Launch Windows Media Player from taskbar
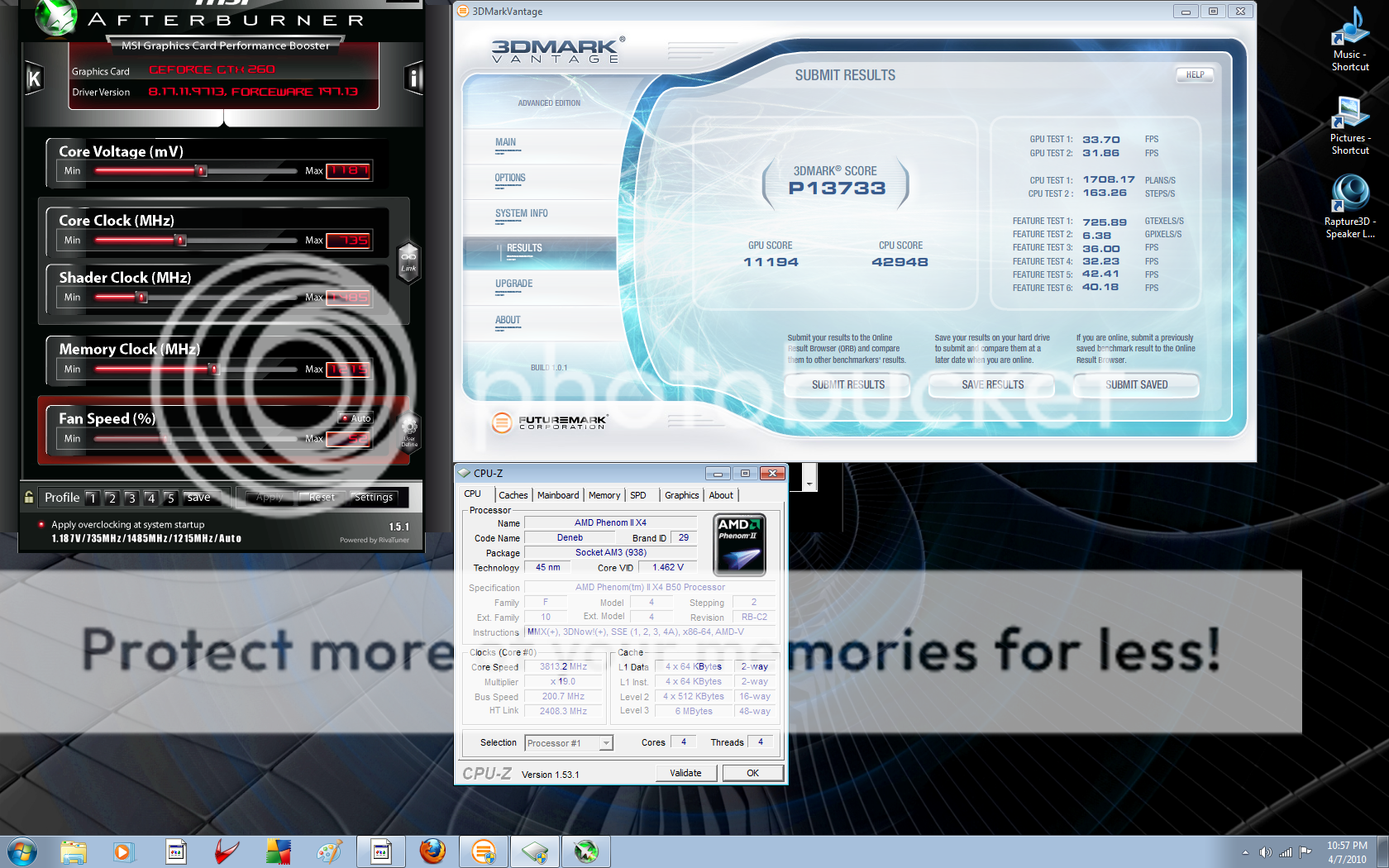 click(x=124, y=851)
